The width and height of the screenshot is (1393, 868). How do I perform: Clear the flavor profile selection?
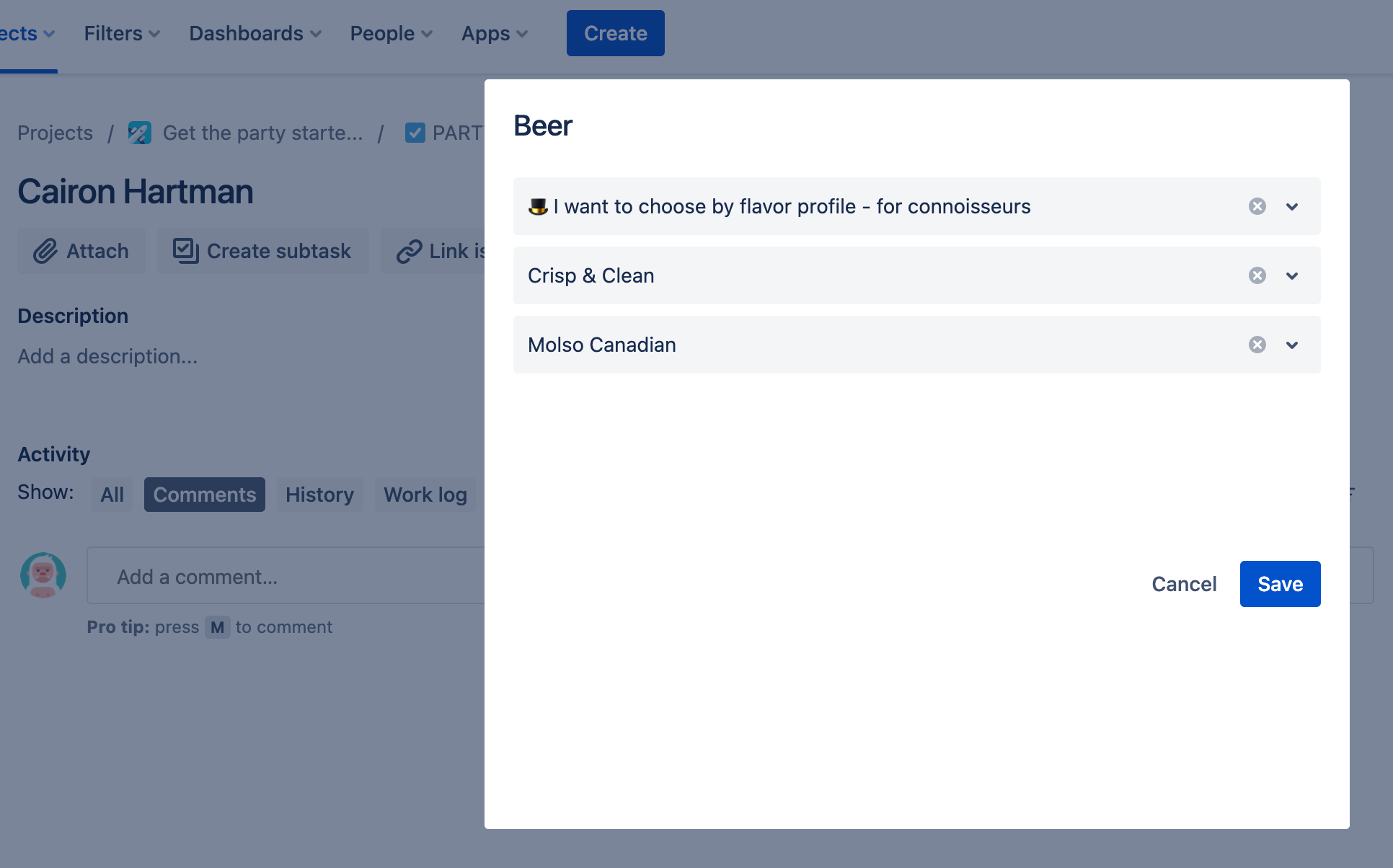[1257, 206]
